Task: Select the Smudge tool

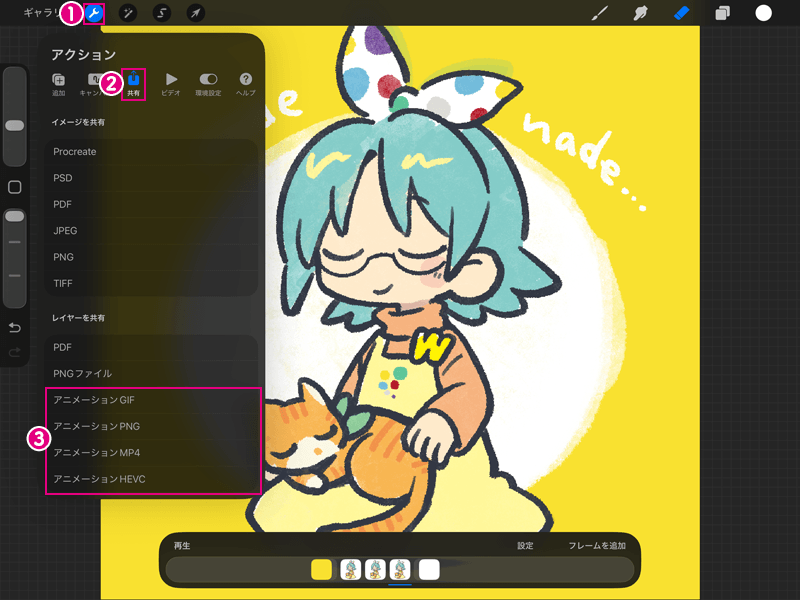Action: (x=641, y=13)
